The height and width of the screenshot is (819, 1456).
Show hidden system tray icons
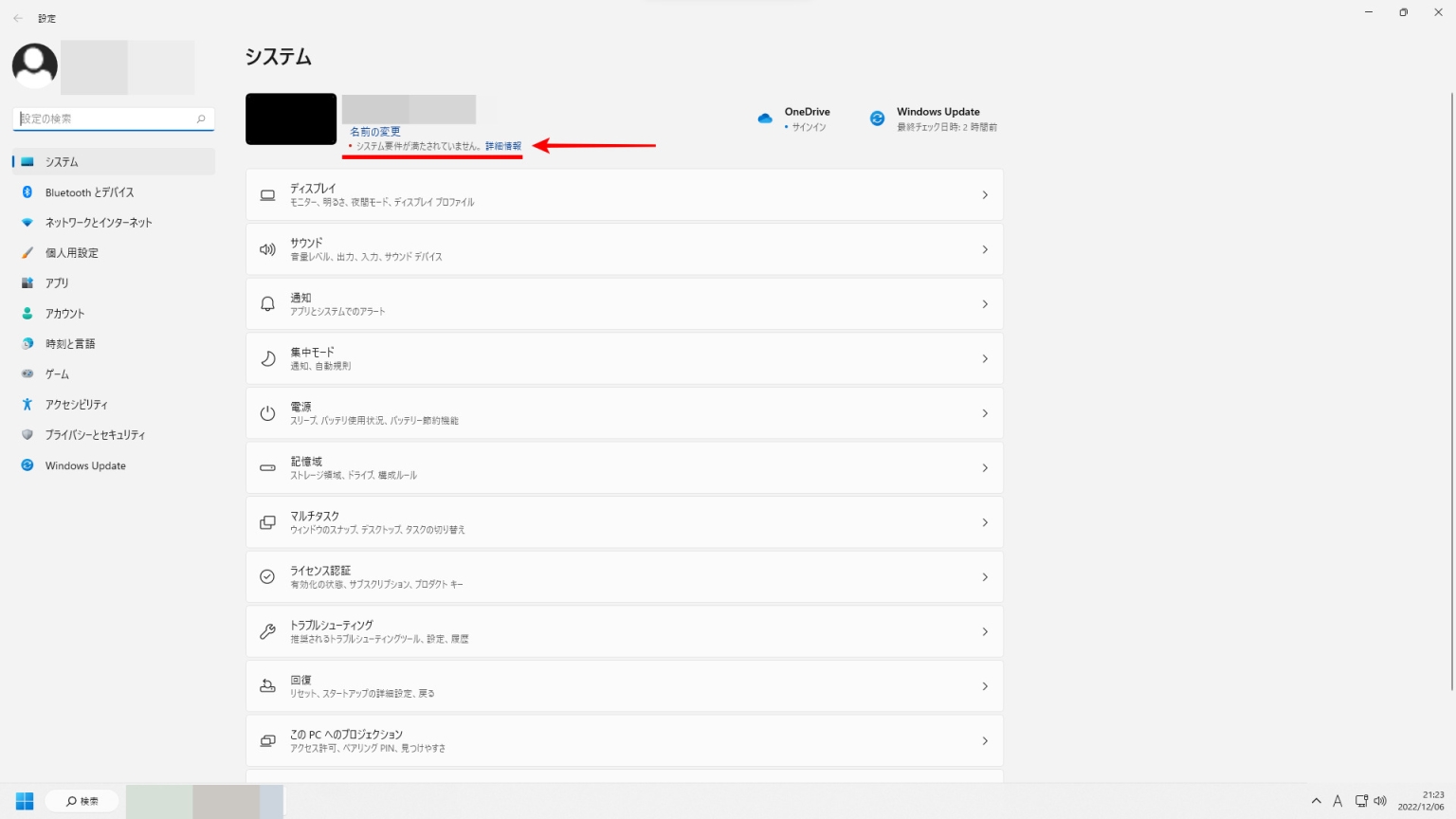(1316, 801)
